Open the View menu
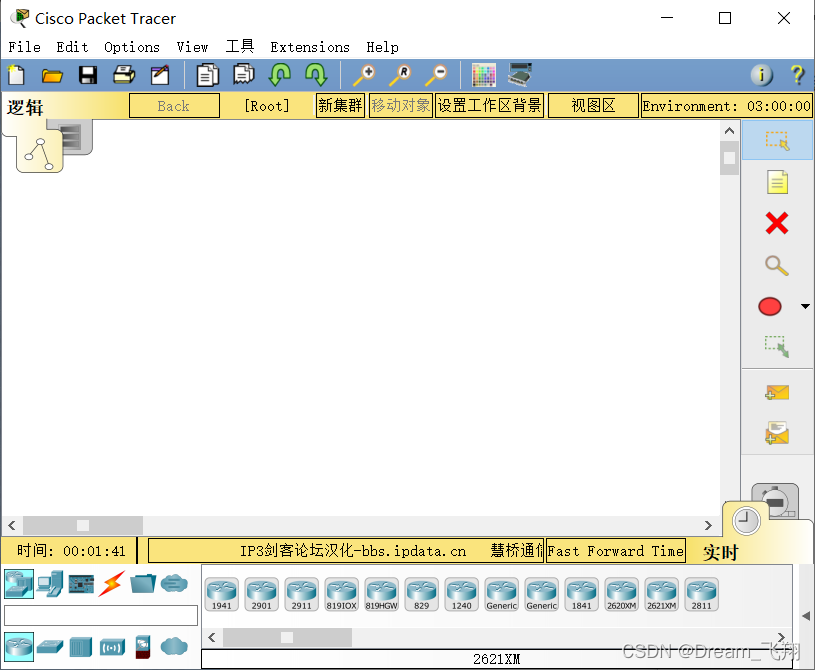Image resolution: width=815 pixels, height=670 pixels. [192, 47]
